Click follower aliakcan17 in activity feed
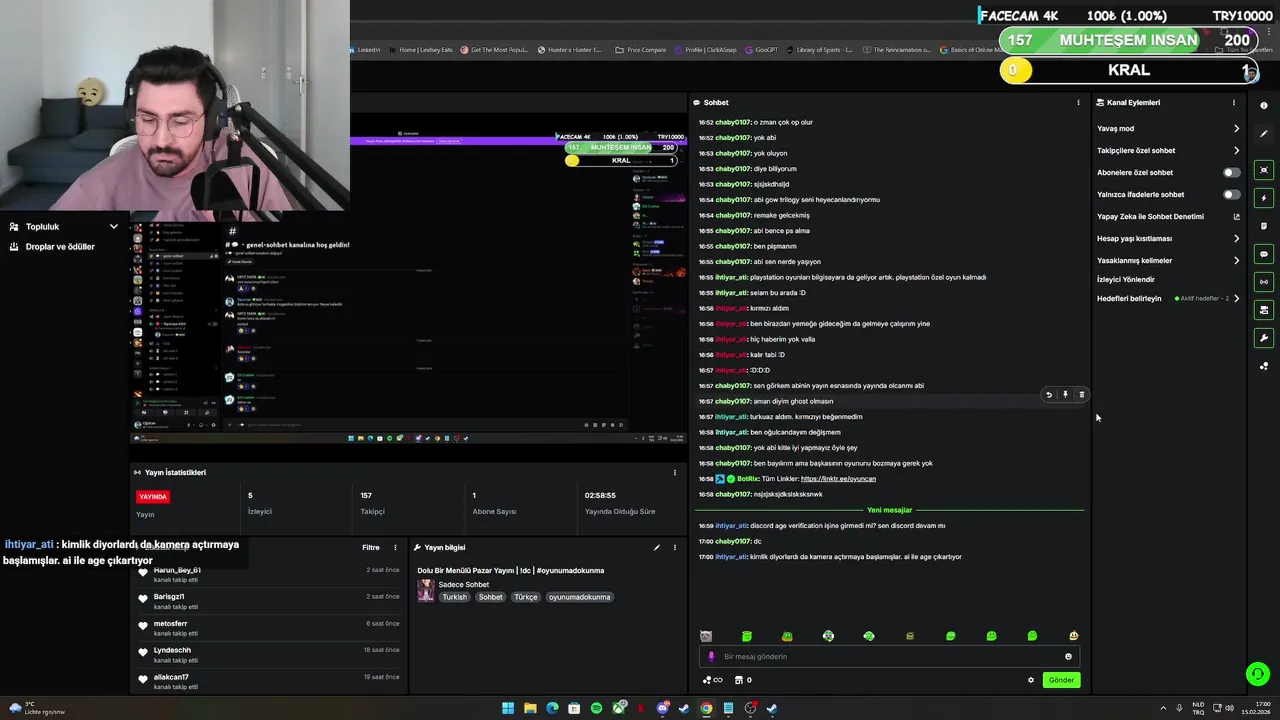Viewport: 1280px width, 720px height. click(171, 677)
